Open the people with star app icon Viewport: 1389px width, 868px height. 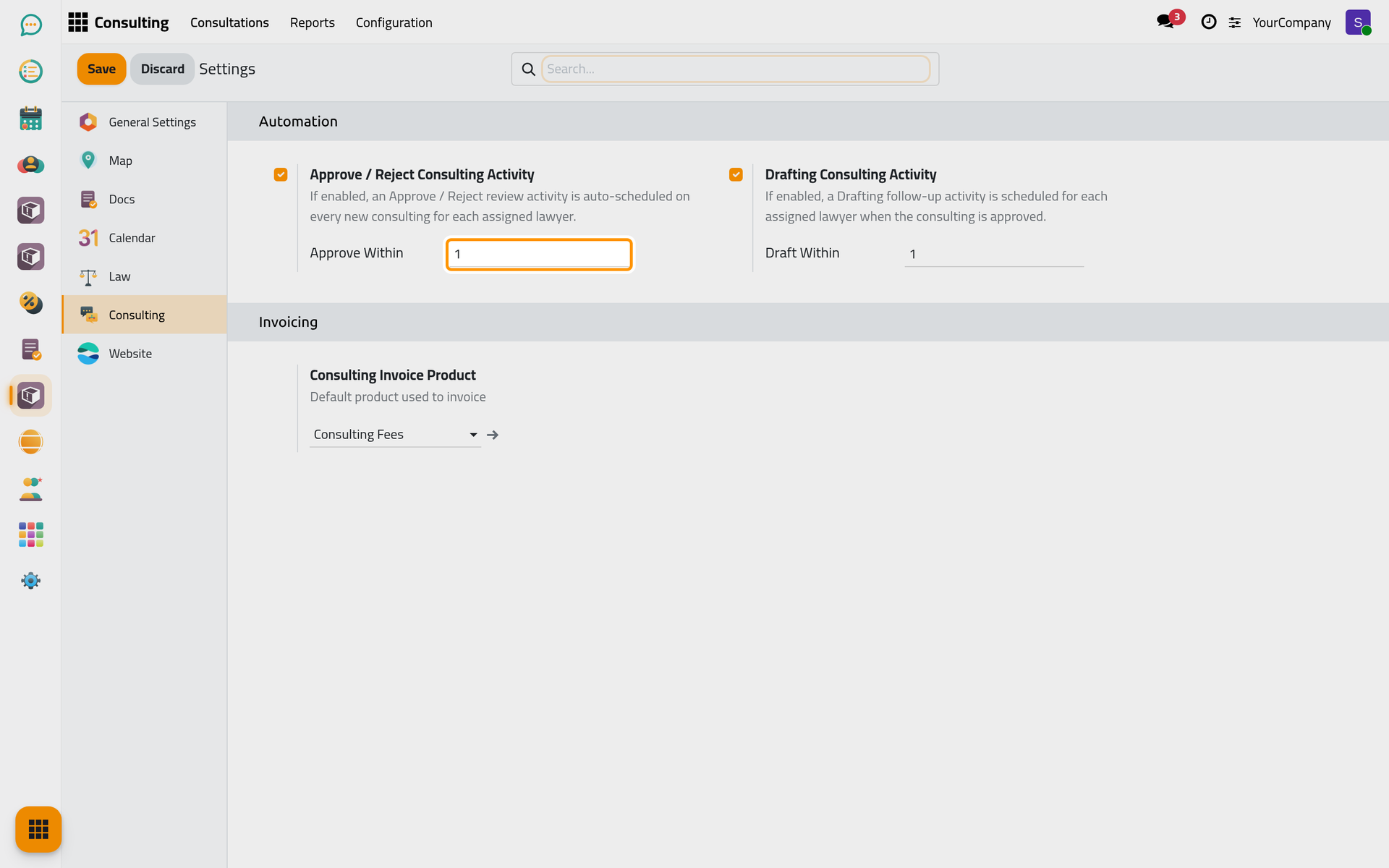click(30, 488)
